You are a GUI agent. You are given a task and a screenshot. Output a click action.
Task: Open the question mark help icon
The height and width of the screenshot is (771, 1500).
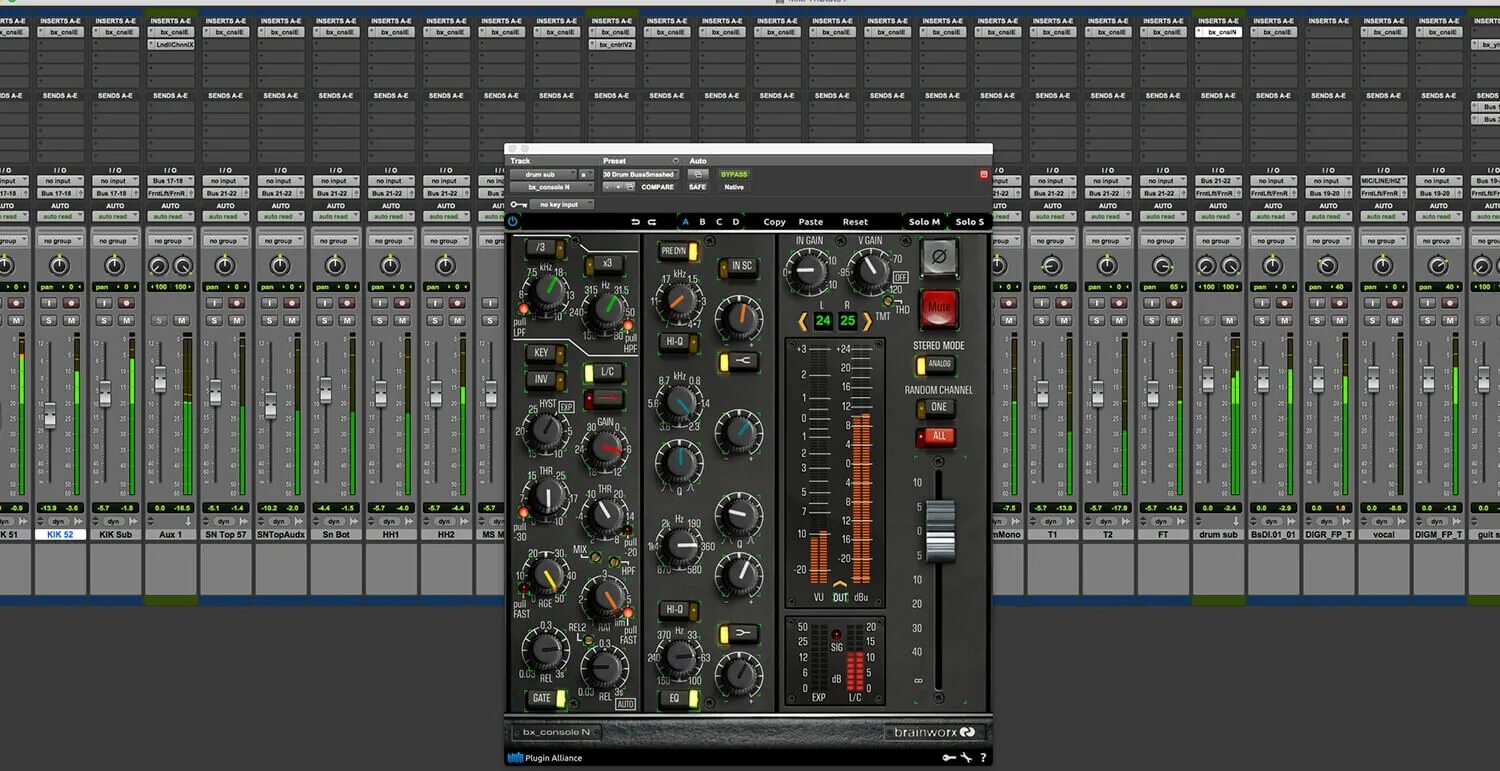tap(983, 758)
